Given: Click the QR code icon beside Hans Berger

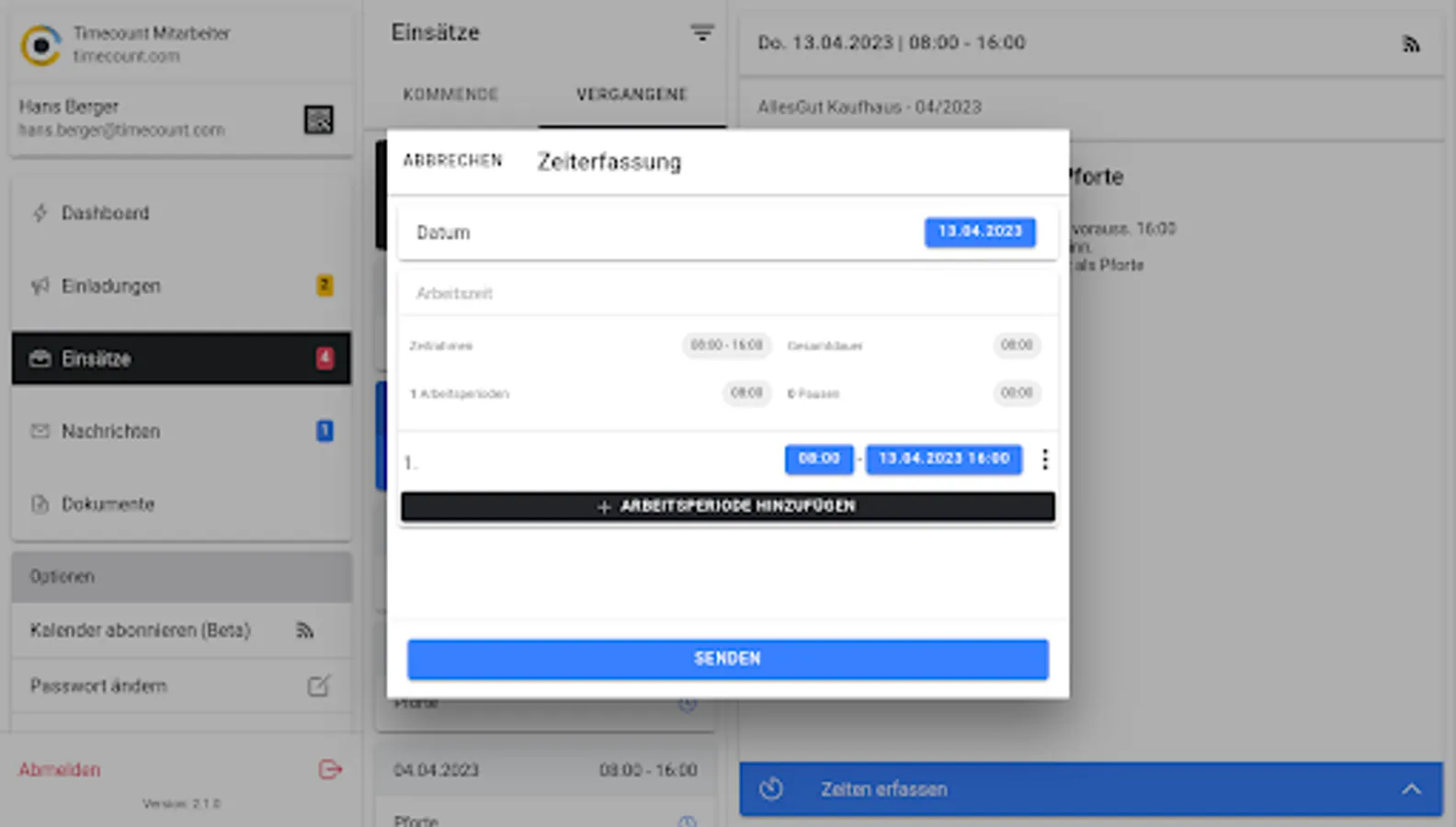Looking at the screenshot, I should click(319, 119).
